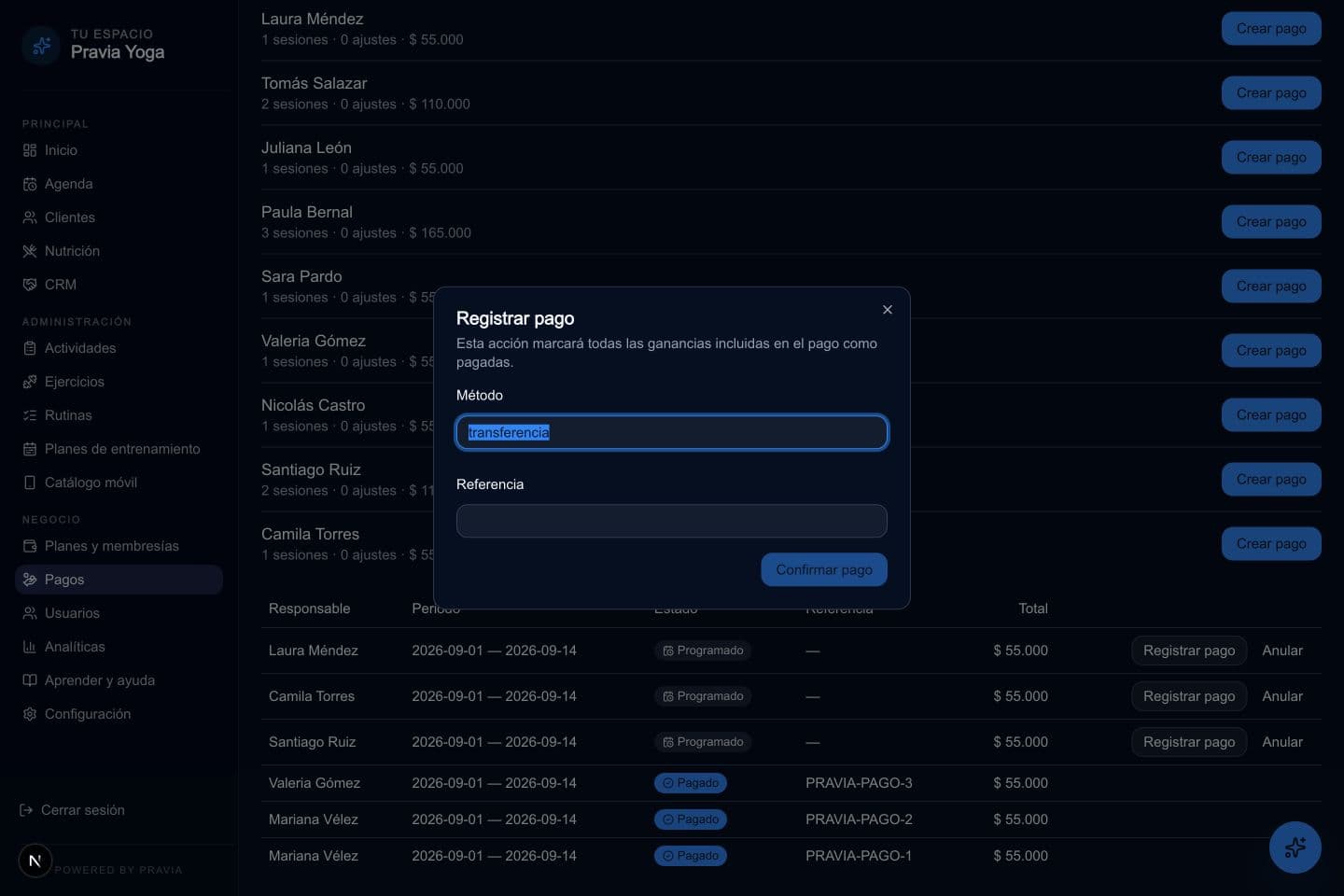Click the Agenda calendar icon
The width and height of the screenshot is (1344, 896).
coord(30,184)
